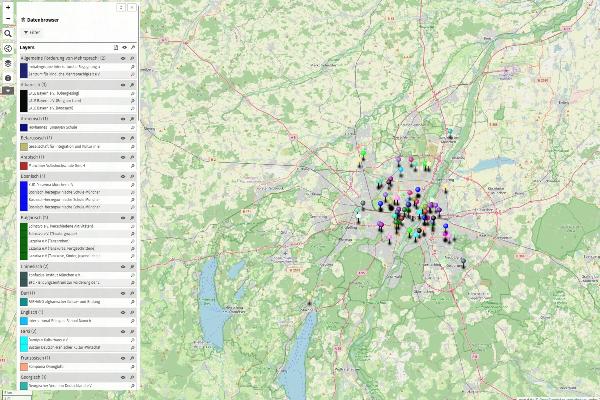Open the entry under the olive-swatch group
The width and height of the screenshot is (600, 400).
[64, 147]
